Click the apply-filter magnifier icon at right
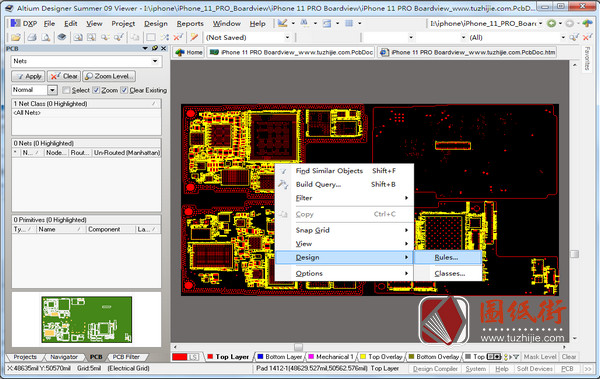 tap(574, 38)
